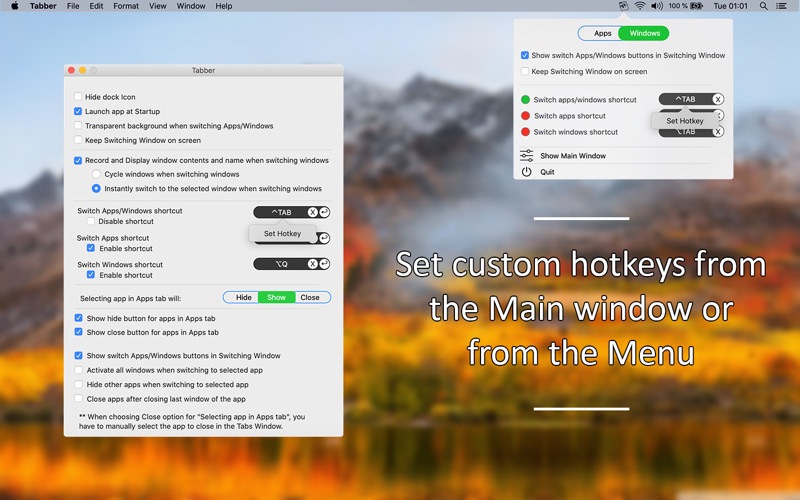
Task: Enable Close apps after closing last window
Action: pos(79,398)
